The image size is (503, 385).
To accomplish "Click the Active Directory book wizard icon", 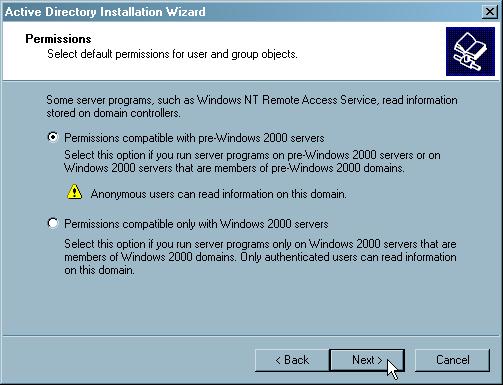I will [x=470, y=52].
